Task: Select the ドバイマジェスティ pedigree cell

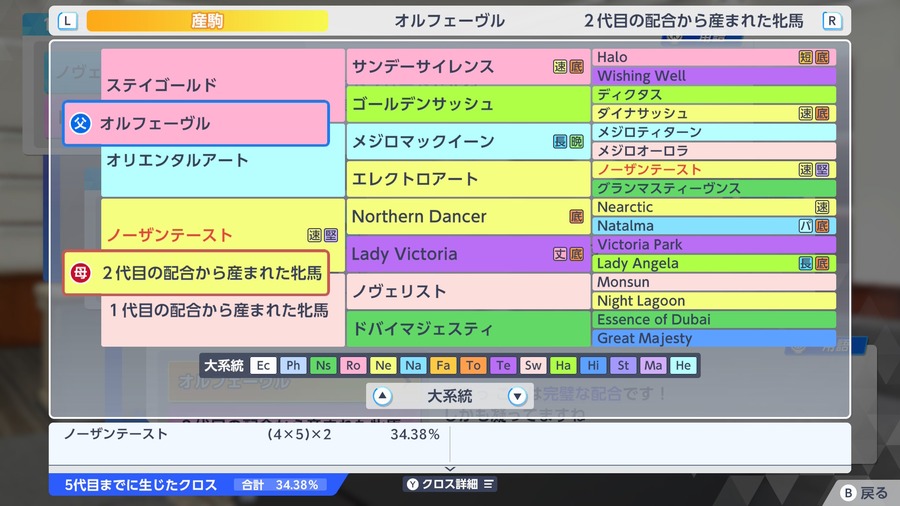Action: pyautogui.click(x=468, y=329)
